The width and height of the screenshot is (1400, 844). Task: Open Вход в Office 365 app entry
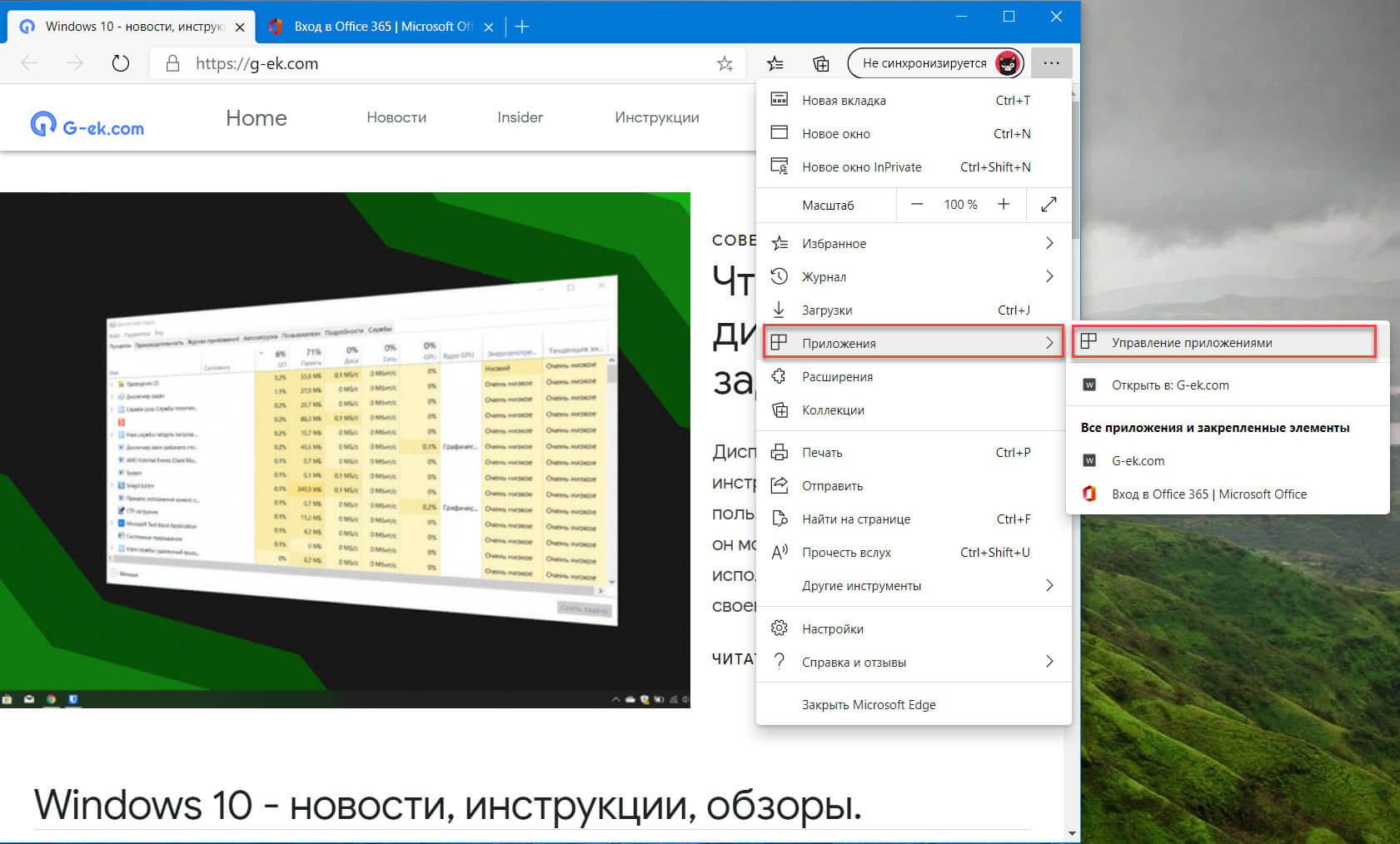(x=1228, y=494)
